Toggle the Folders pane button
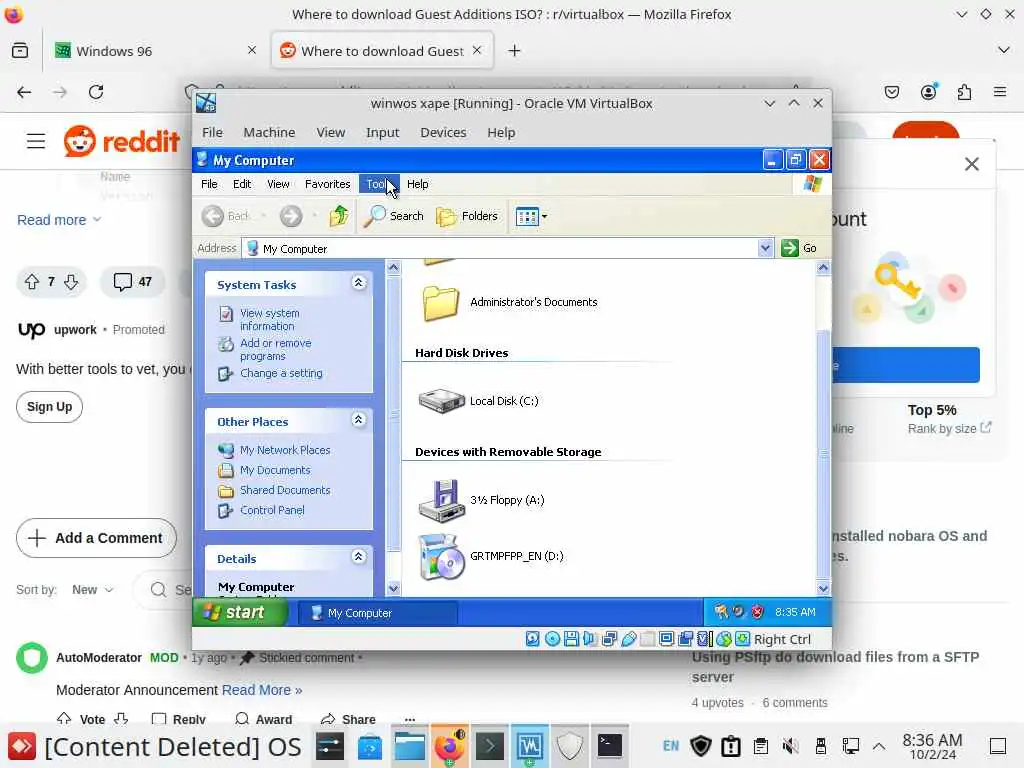The width and height of the screenshot is (1024, 768). coord(467,216)
